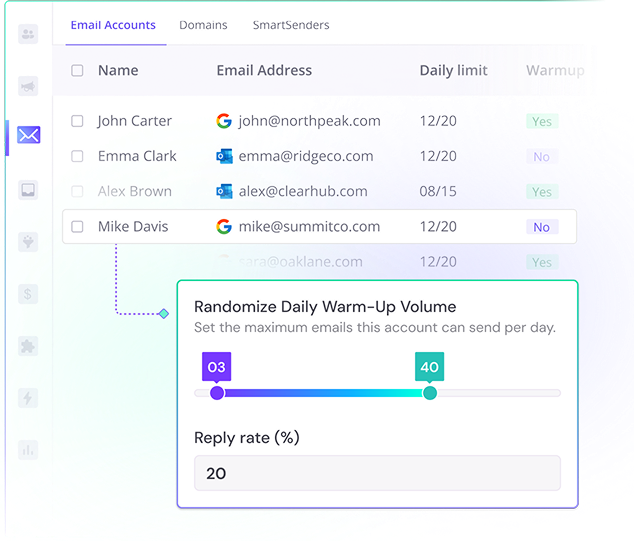Viewport: 634px width, 541px height.
Task: Click the mike@summitco.com email address
Action: 309,226
